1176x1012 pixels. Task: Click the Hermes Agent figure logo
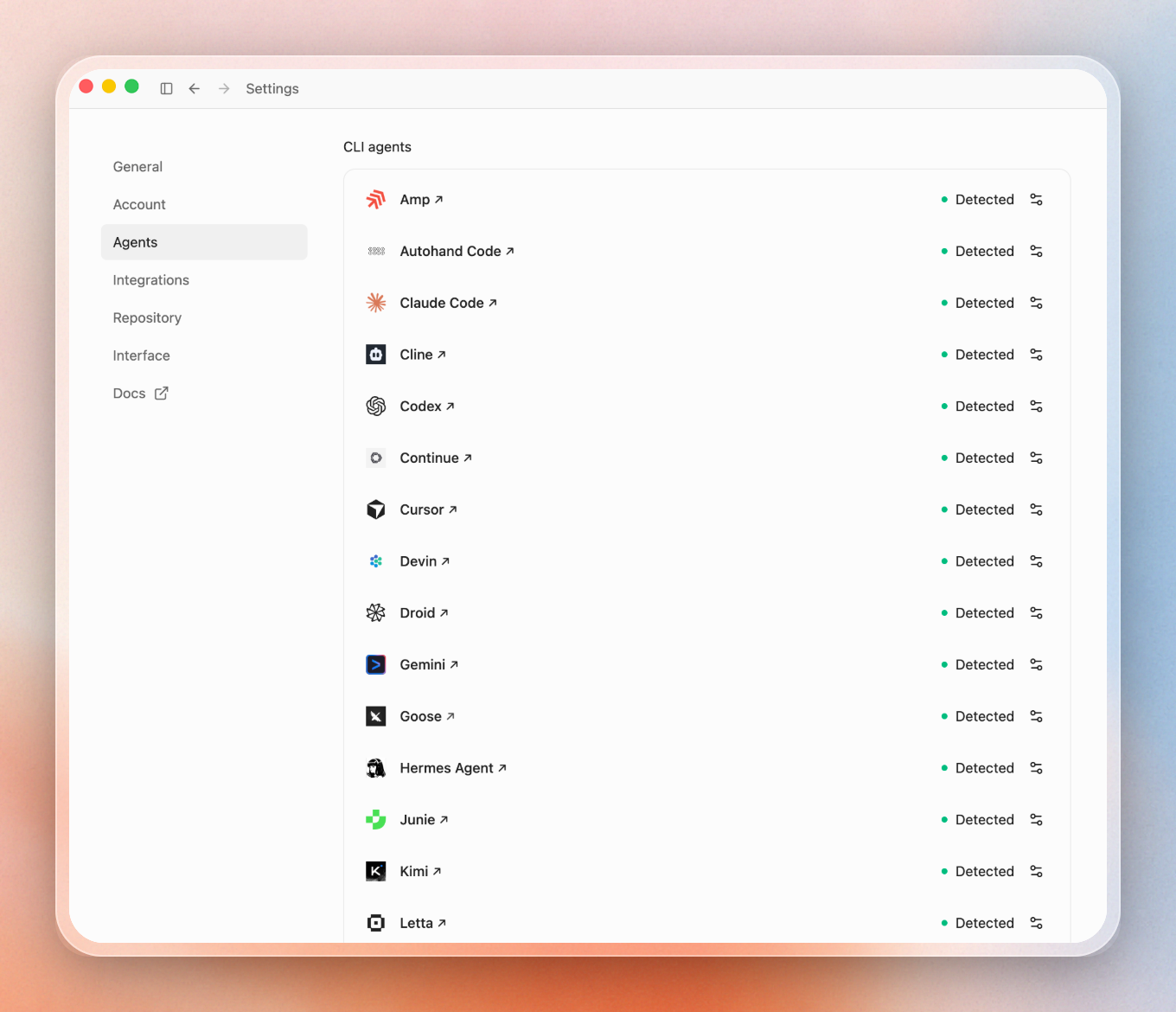(376, 768)
